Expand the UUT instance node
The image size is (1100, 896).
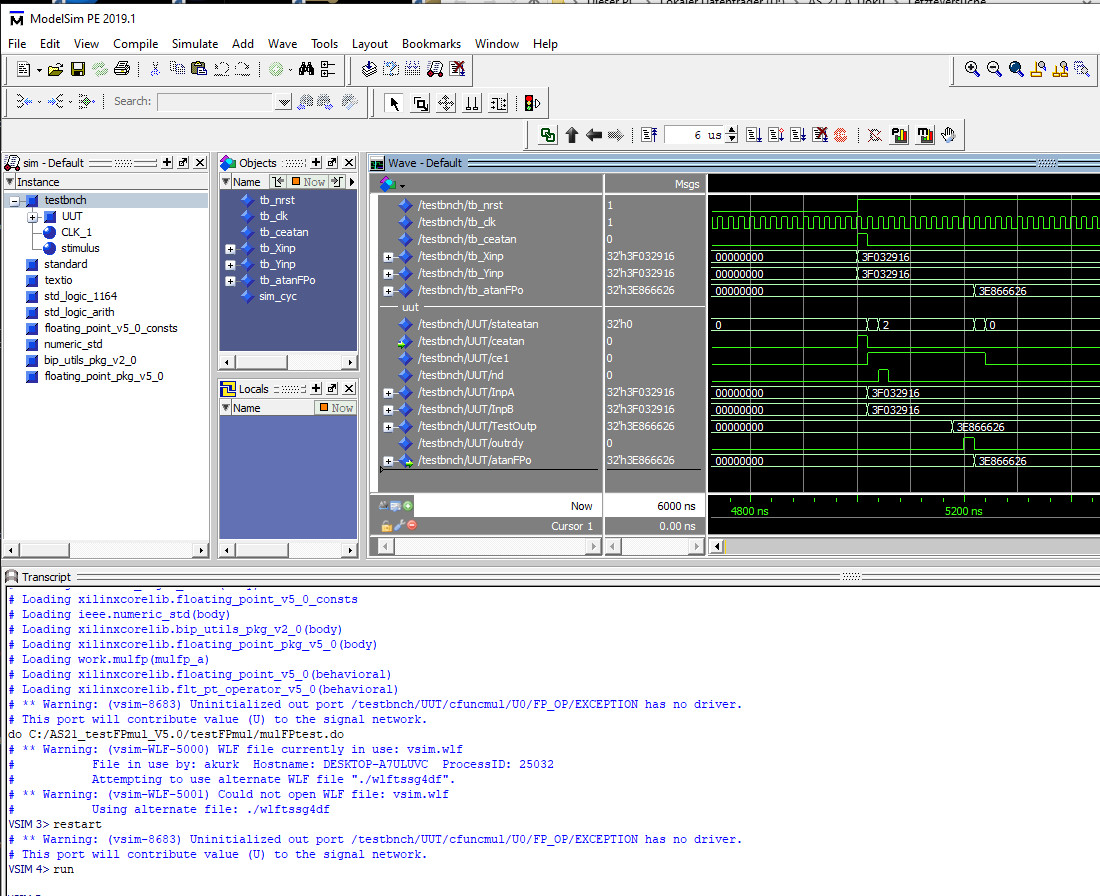32,217
